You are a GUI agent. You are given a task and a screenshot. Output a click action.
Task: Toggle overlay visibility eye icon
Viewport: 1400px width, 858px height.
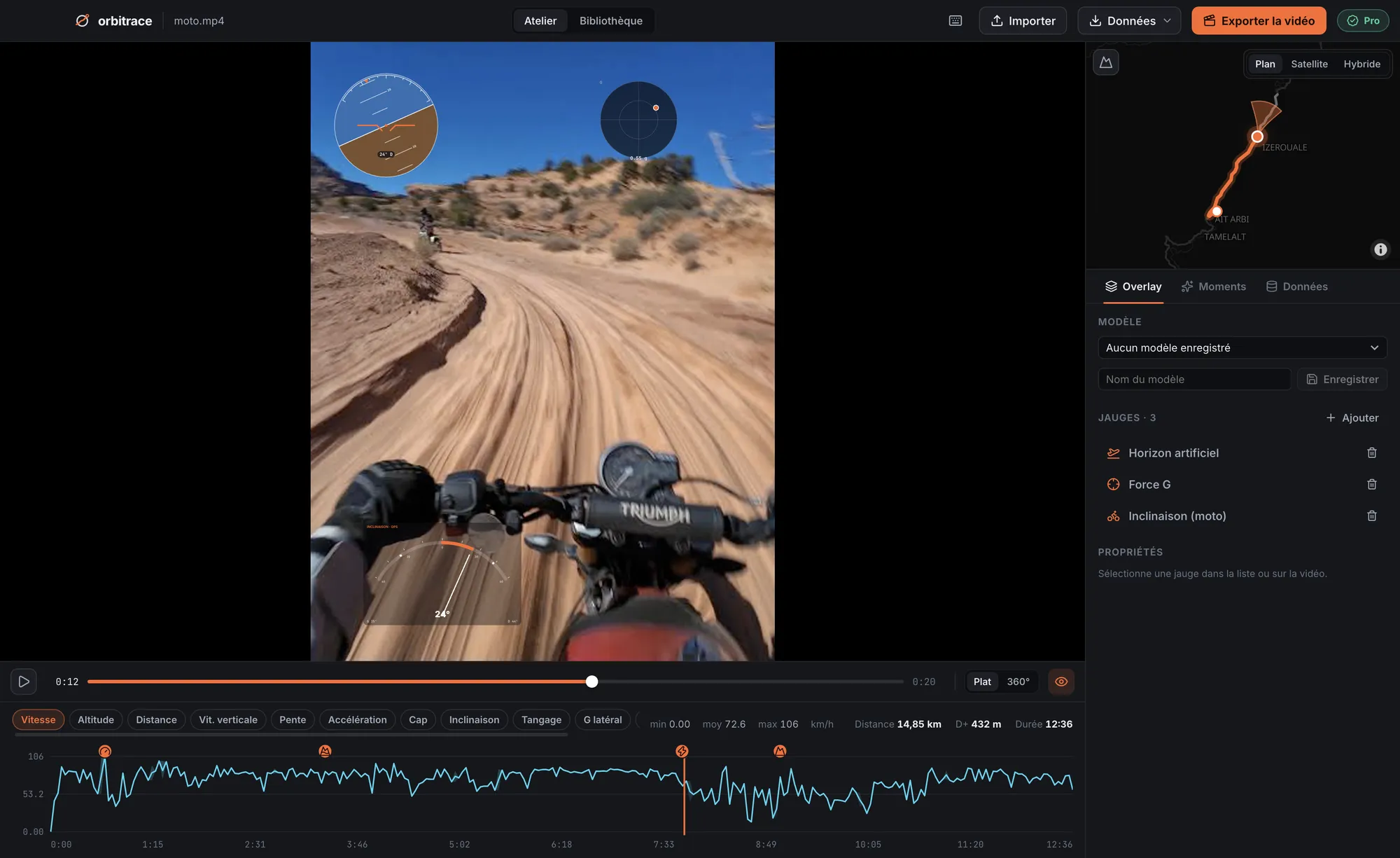(1061, 681)
